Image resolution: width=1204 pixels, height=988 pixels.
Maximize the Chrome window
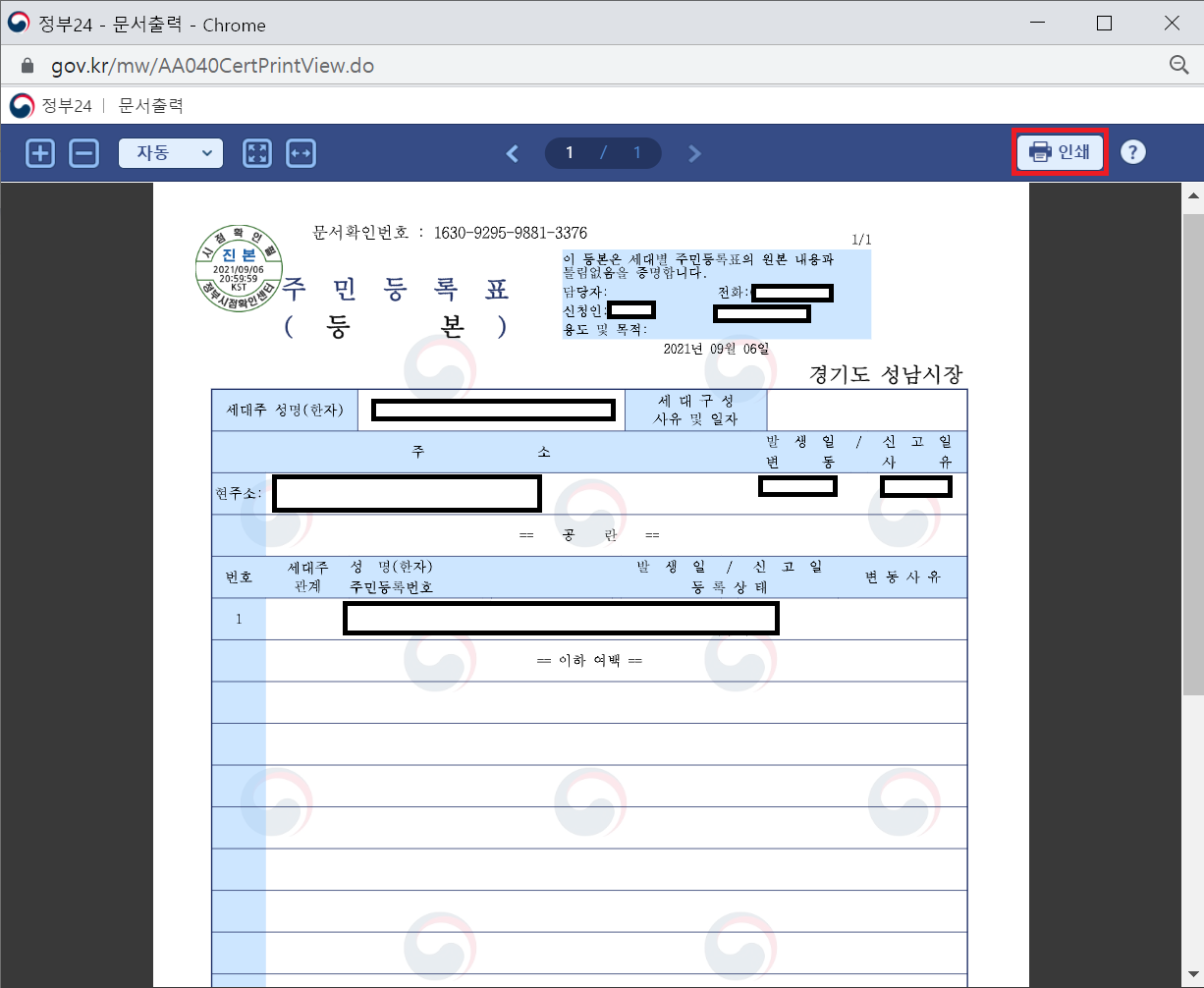[x=1104, y=24]
